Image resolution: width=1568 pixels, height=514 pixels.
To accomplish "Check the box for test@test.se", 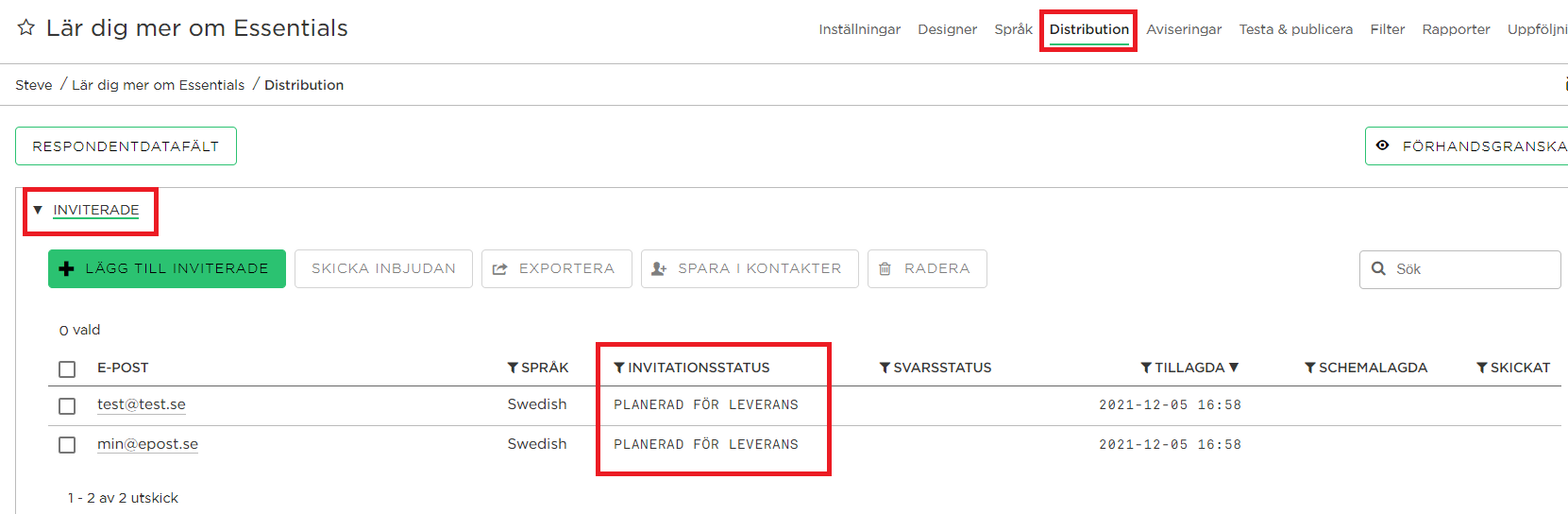I will tap(67, 405).
